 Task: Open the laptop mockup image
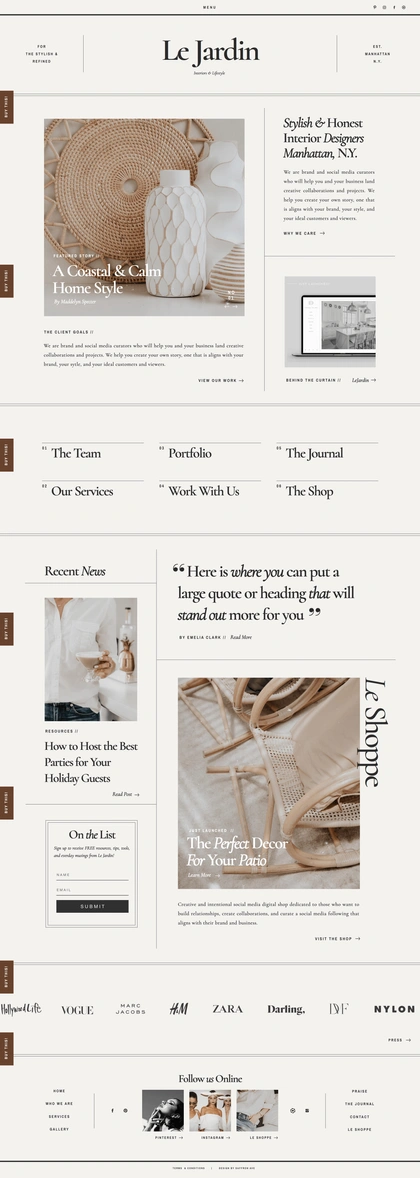(330, 321)
